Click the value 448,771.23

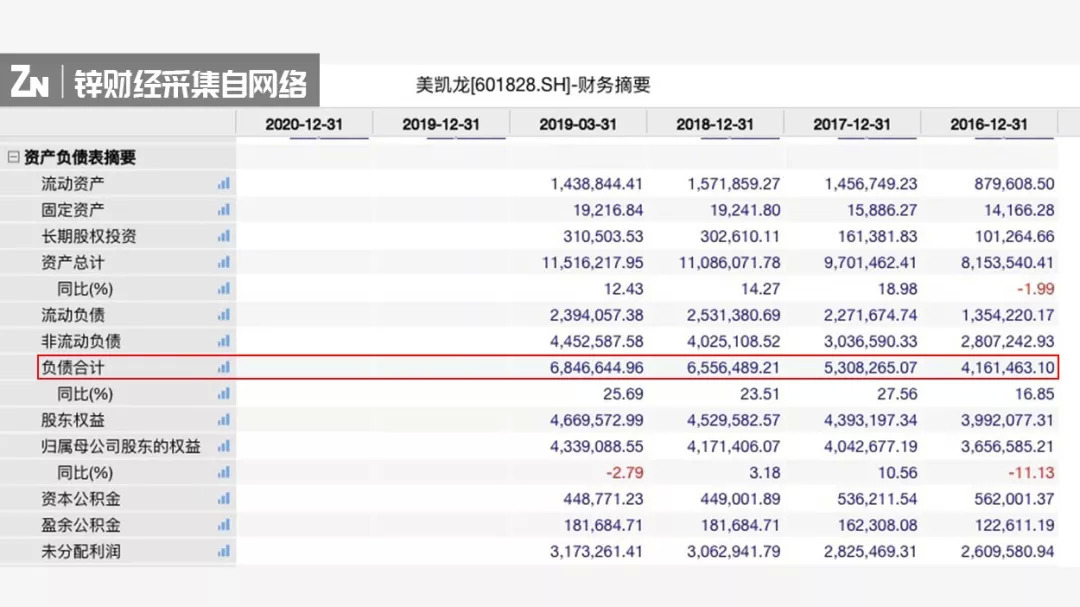(603, 499)
